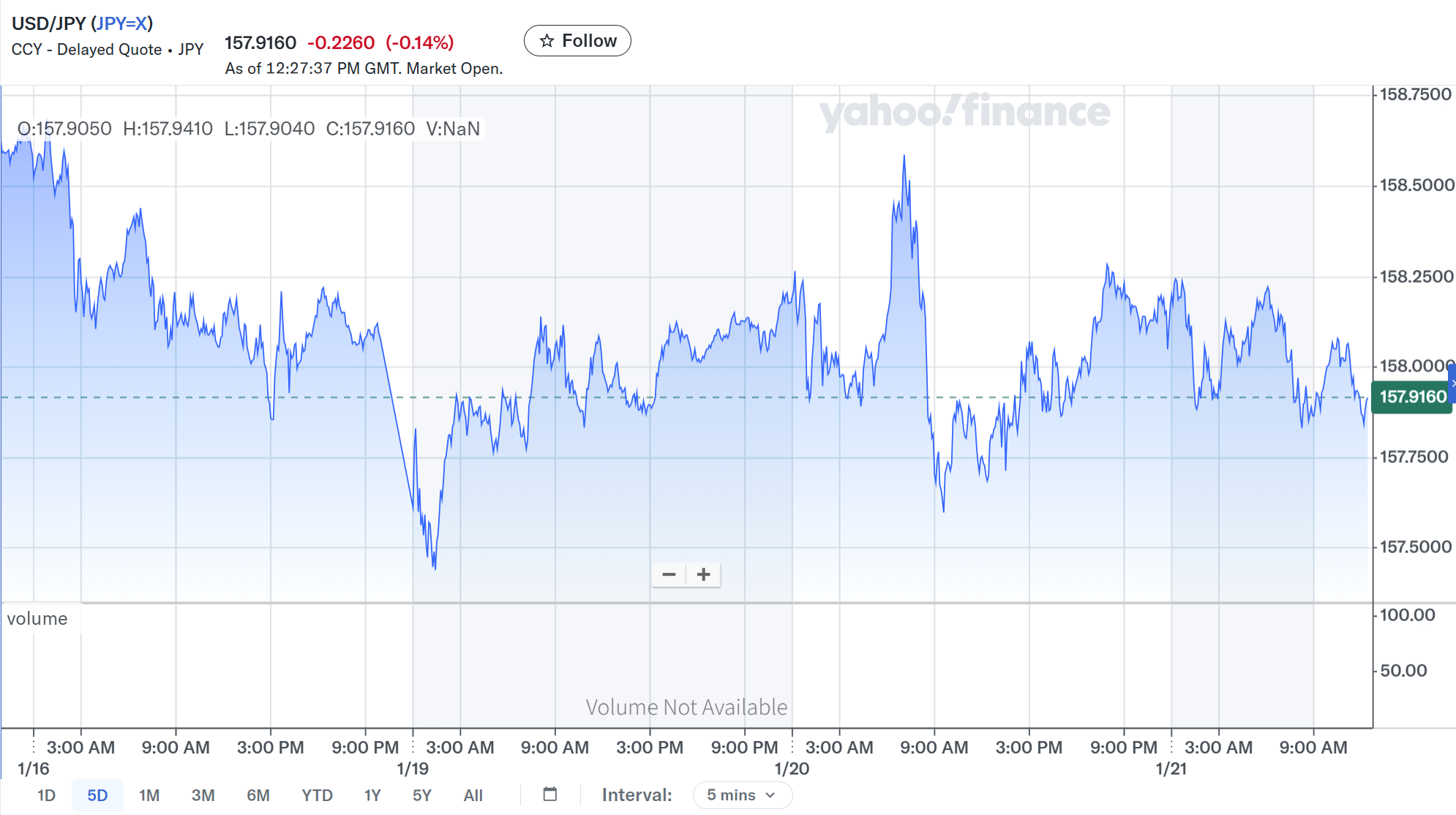Click the 1/20 date marker on axis
The height and width of the screenshot is (815, 1456).
pos(792,769)
